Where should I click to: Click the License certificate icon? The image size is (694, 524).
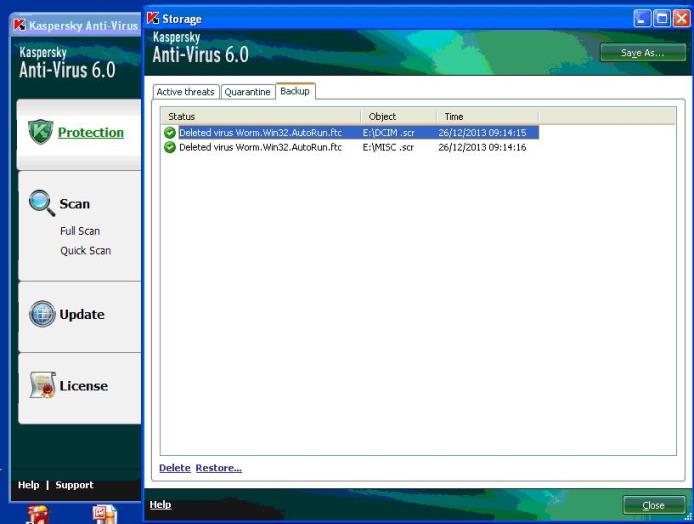pyautogui.click(x=42, y=385)
